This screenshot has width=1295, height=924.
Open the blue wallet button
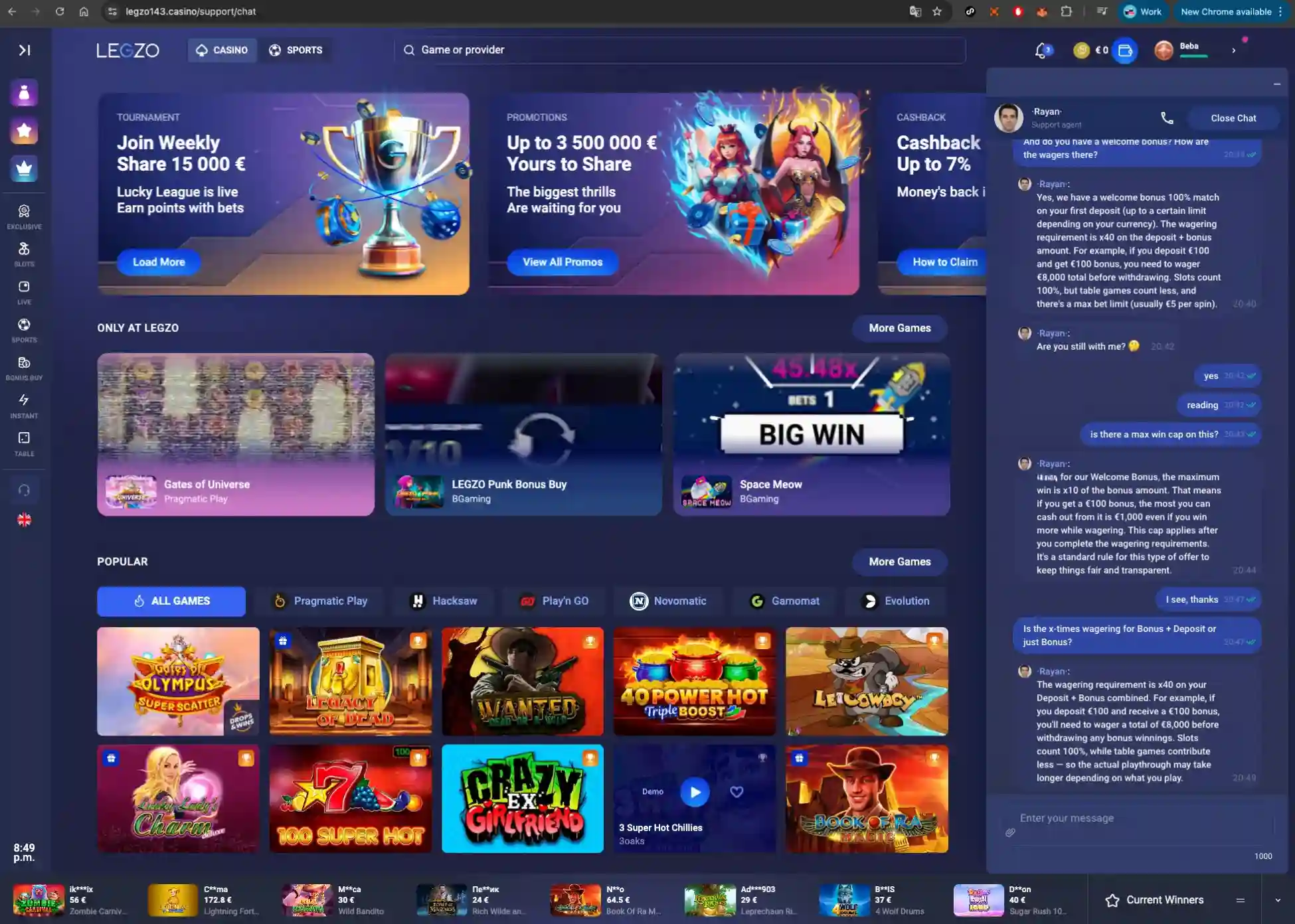pyautogui.click(x=1125, y=50)
